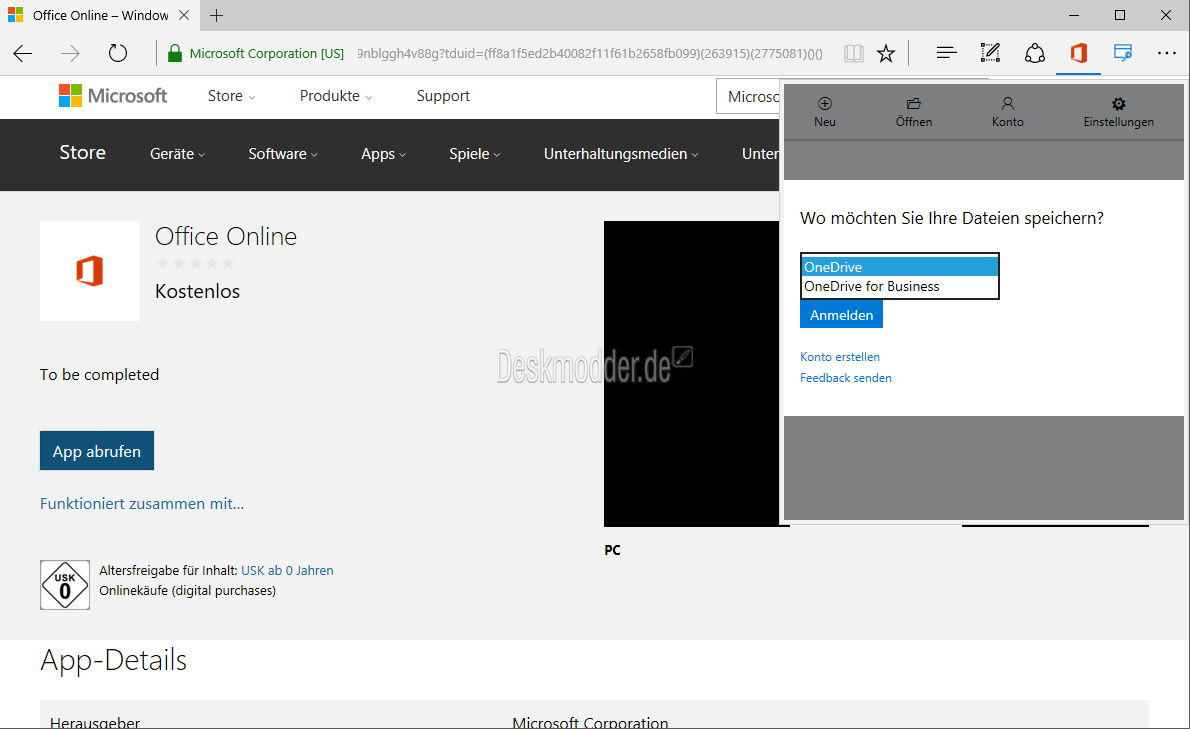The width and height of the screenshot is (1190, 729).
Task: Select the Office Online browser tab
Action: coord(100,15)
